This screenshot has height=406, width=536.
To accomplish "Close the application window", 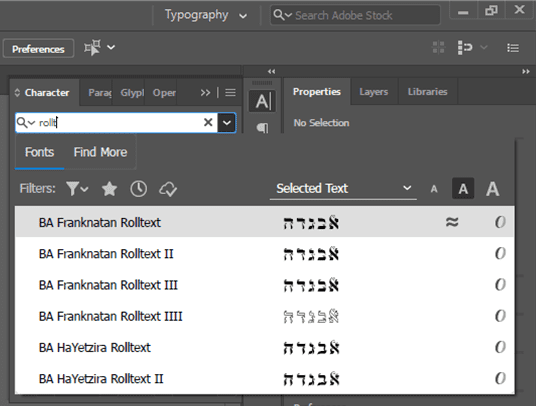I will point(520,10).
